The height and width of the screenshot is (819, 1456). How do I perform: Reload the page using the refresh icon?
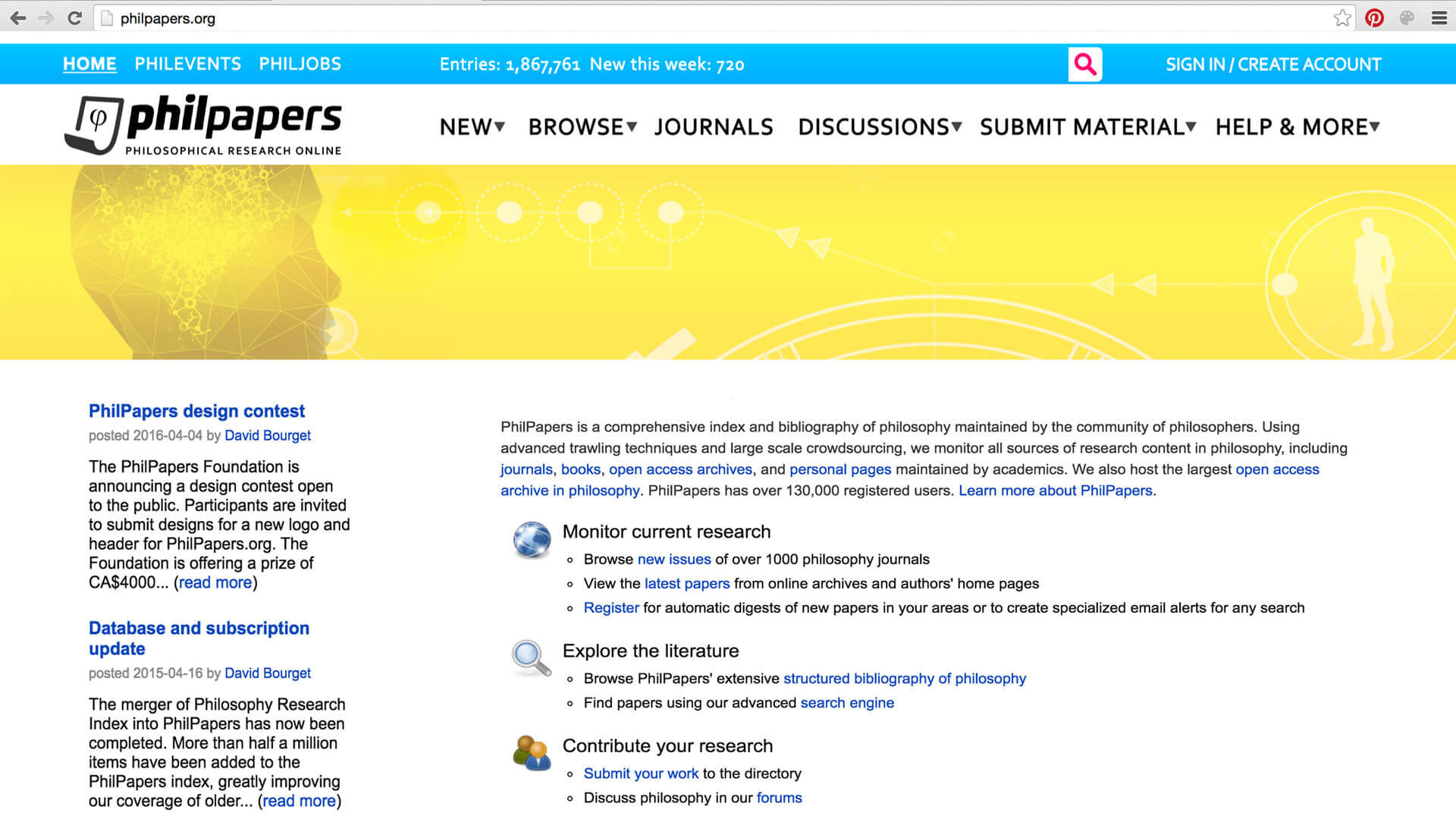point(74,17)
